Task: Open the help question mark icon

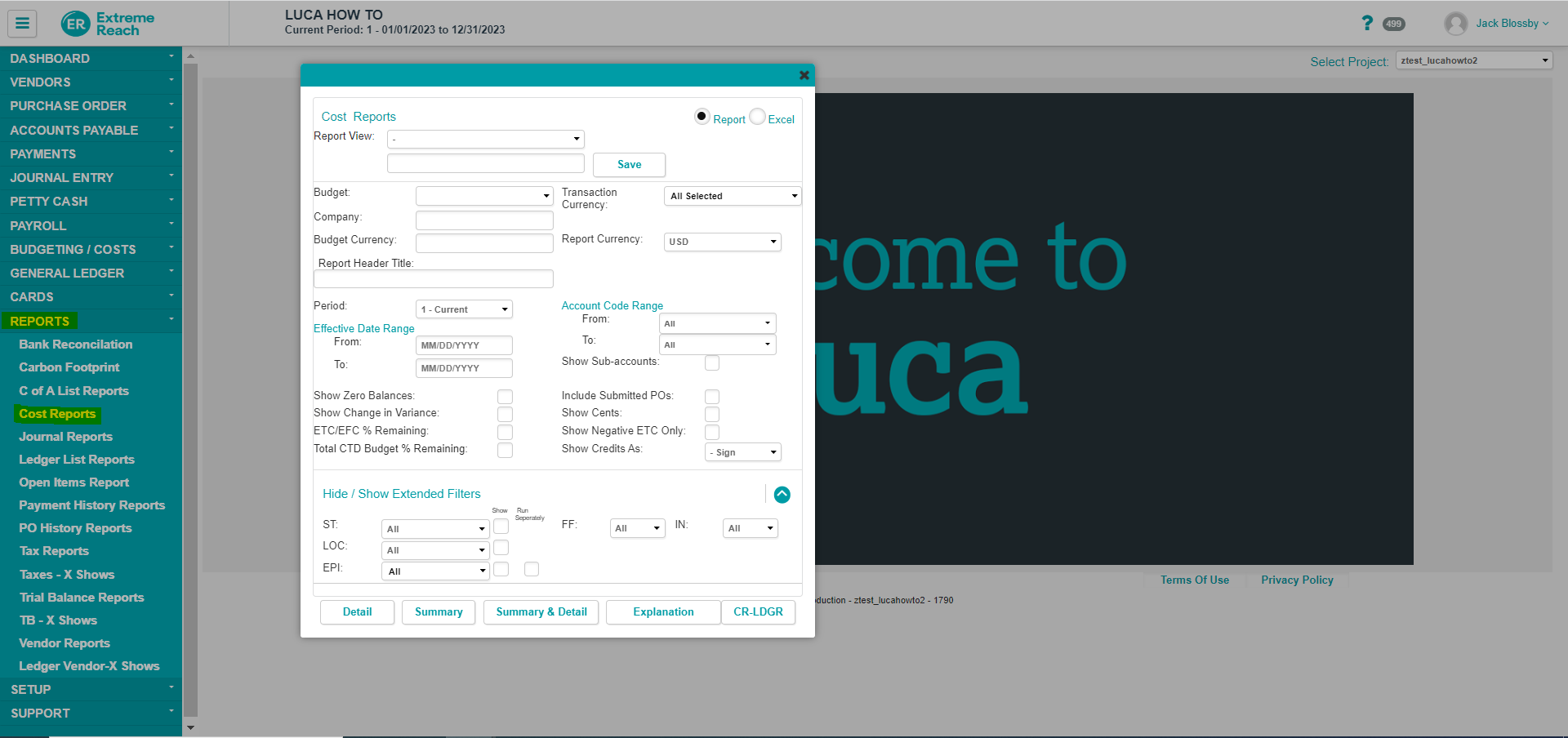Action: [1367, 24]
